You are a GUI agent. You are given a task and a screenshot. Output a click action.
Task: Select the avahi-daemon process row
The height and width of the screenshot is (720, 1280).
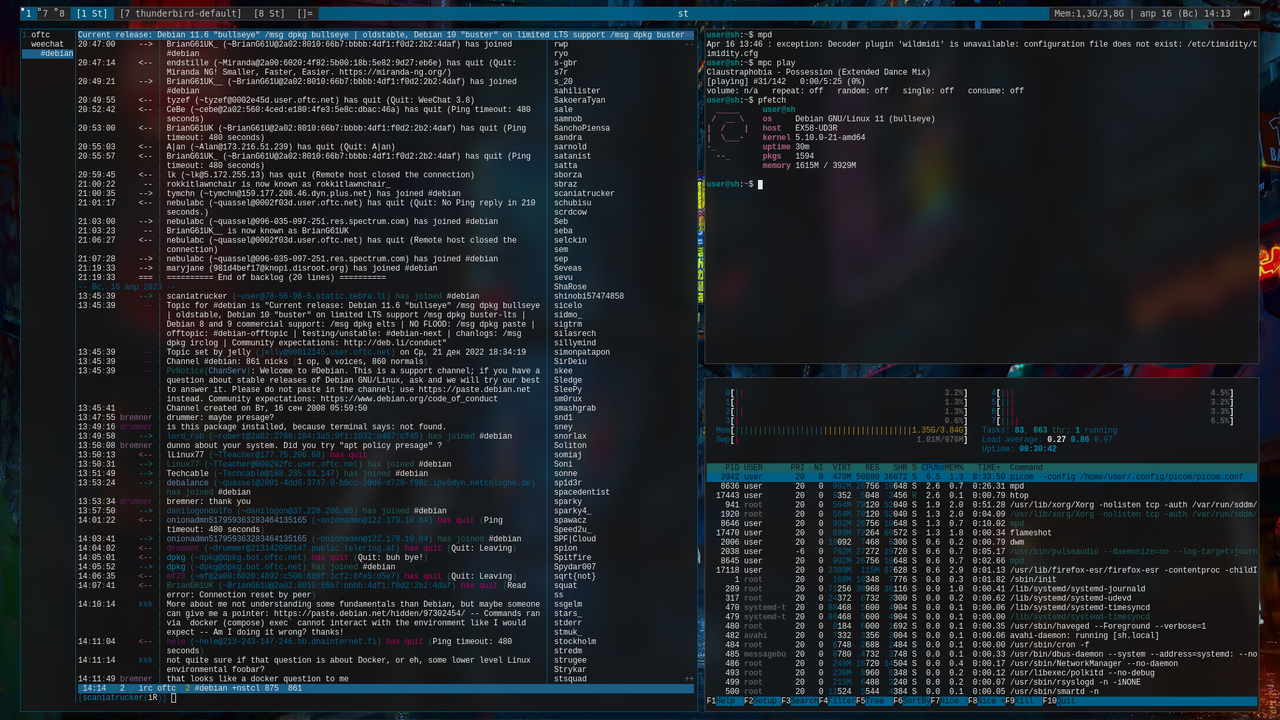coord(982,635)
